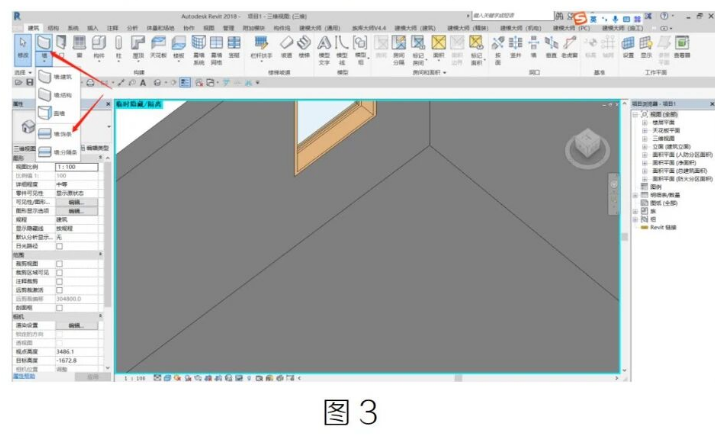
Task: Click the Door (门) tool icon
Action: tap(61, 43)
